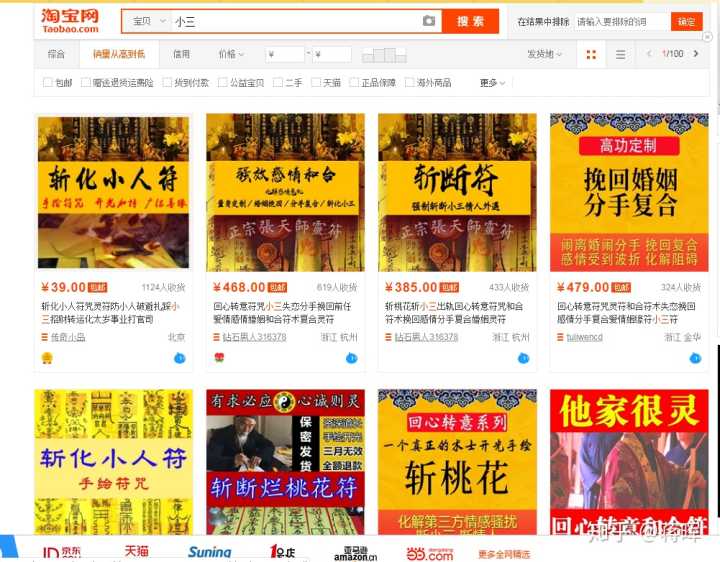The width and height of the screenshot is (720, 562).
Task: Open 1号店 logo in bottom bar
Action: [282, 551]
